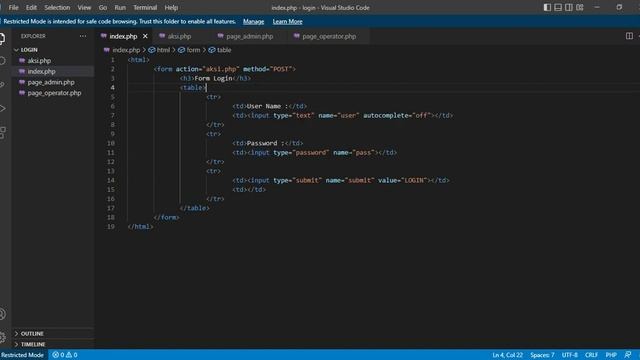This screenshot has height=360, width=640.
Task: Toggle secondary side bar layout icon
Action: click(x=569, y=7)
